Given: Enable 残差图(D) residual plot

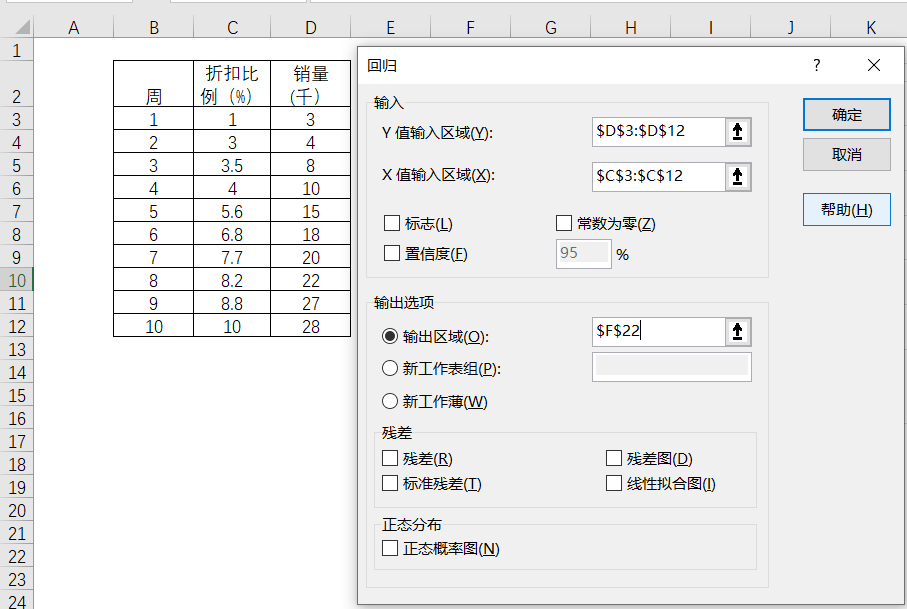Looking at the screenshot, I should pyautogui.click(x=614, y=459).
